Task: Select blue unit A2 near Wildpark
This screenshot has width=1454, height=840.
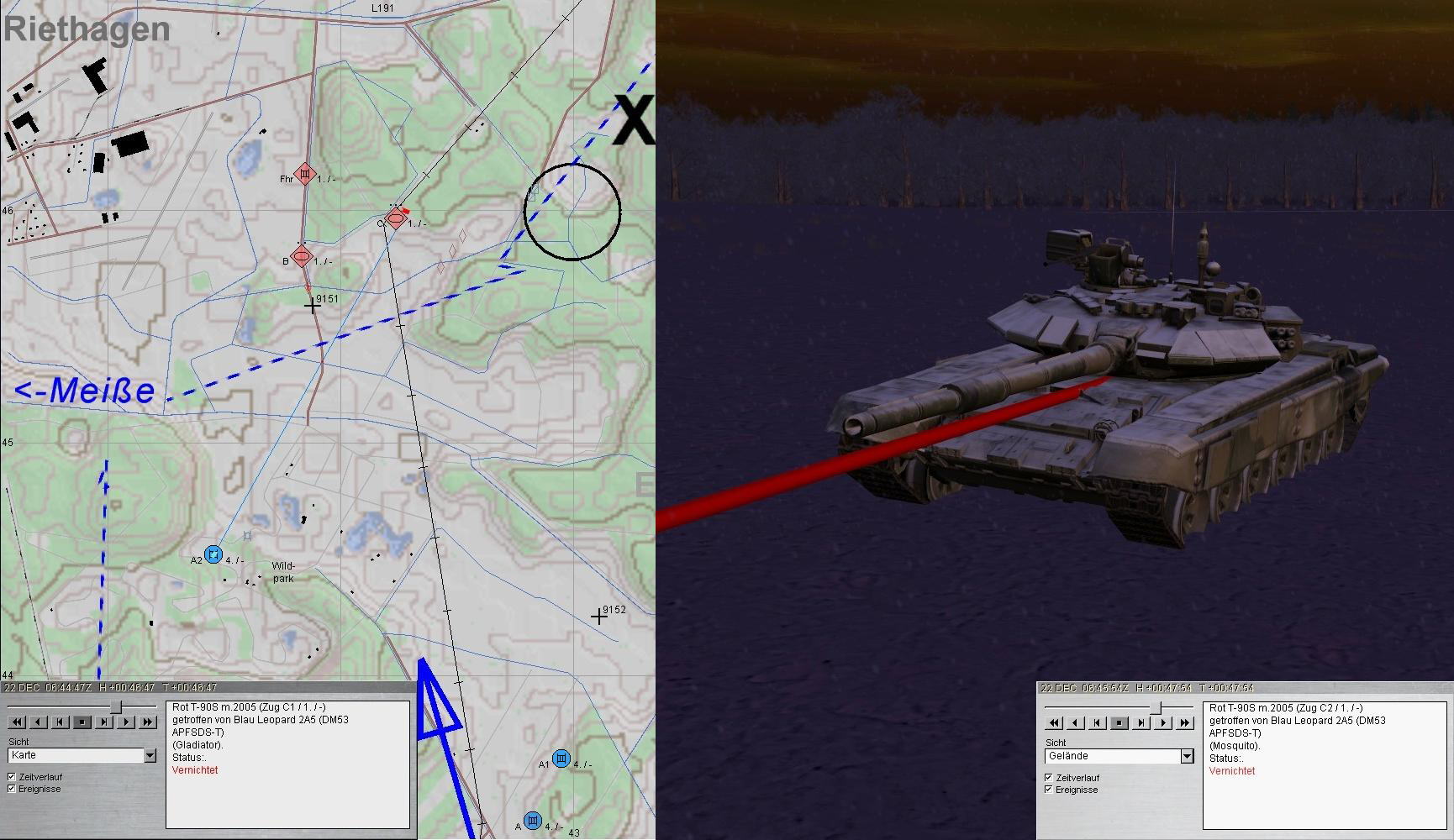Action: tap(213, 554)
